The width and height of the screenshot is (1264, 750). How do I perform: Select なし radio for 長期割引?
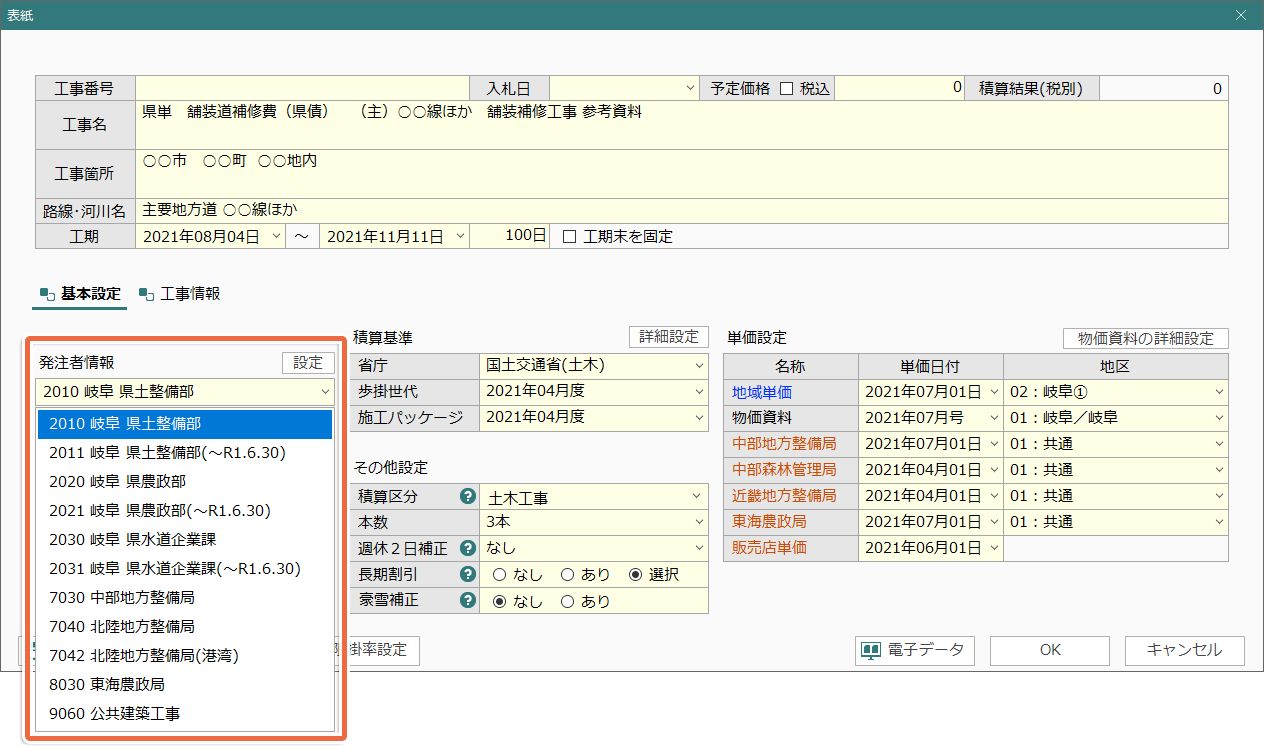pyautogui.click(x=499, y=575)
